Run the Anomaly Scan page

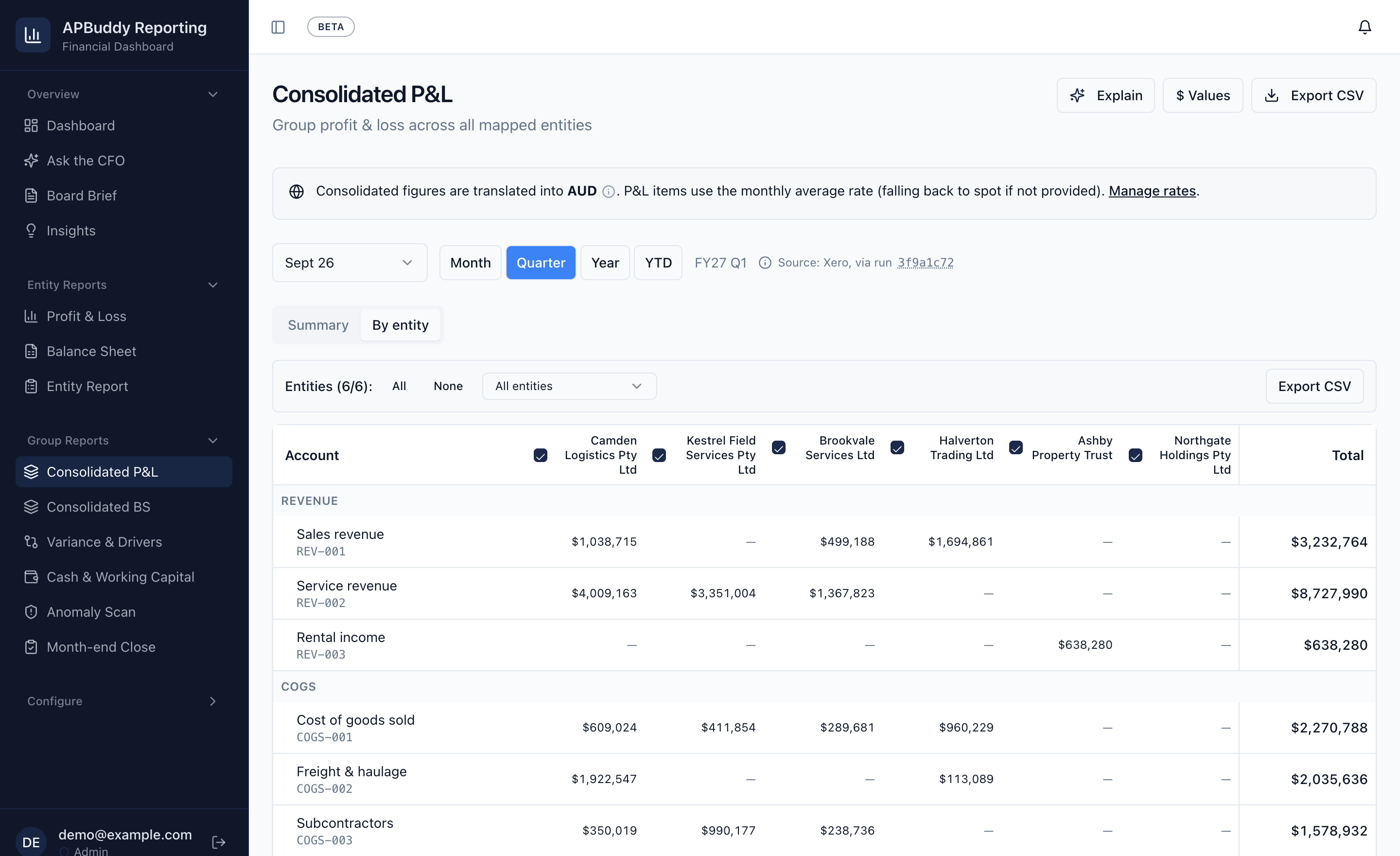pyautogui.click(x=124, y=611)
